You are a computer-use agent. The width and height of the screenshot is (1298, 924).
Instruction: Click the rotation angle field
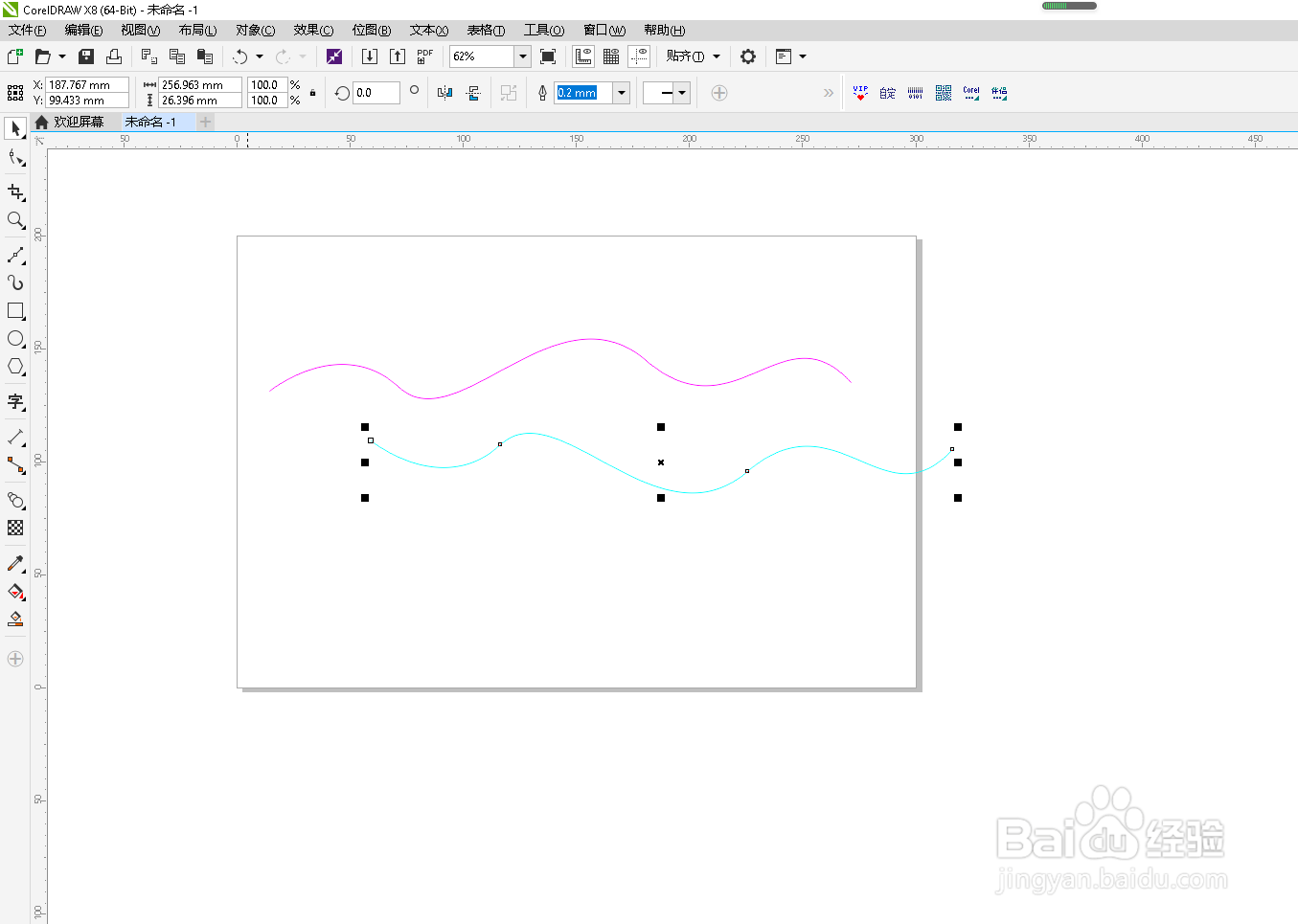[376, 93]
